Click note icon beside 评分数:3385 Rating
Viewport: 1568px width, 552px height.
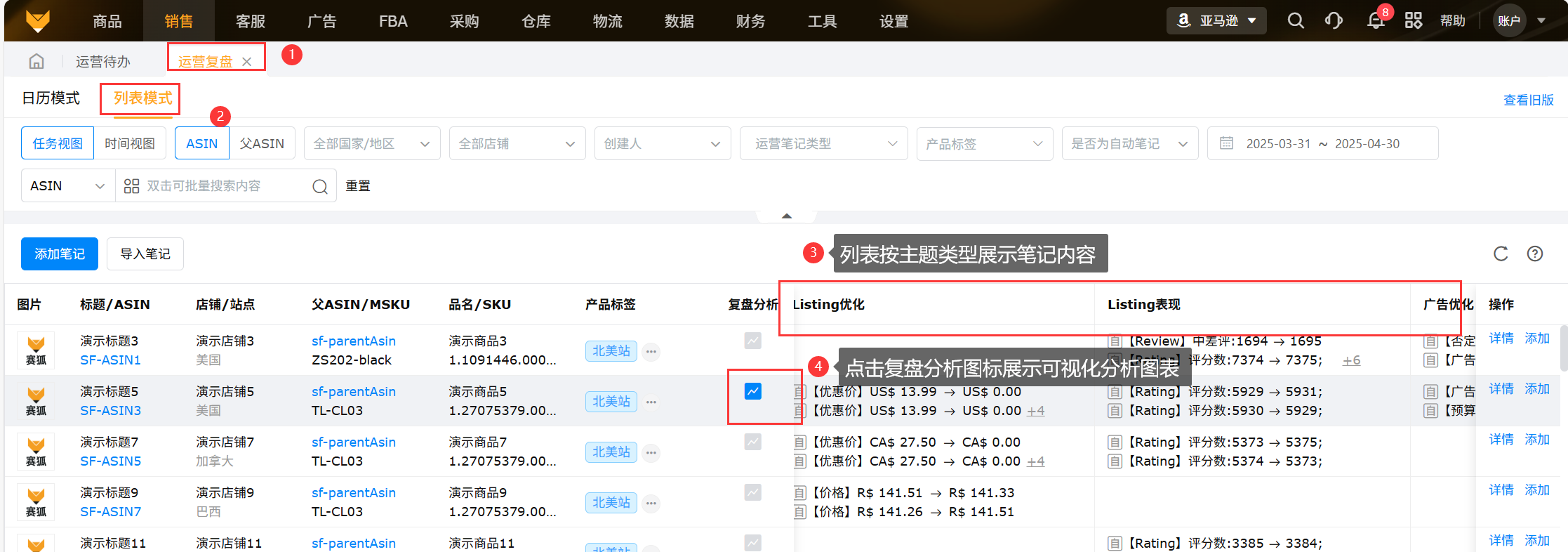(1115, 544)
